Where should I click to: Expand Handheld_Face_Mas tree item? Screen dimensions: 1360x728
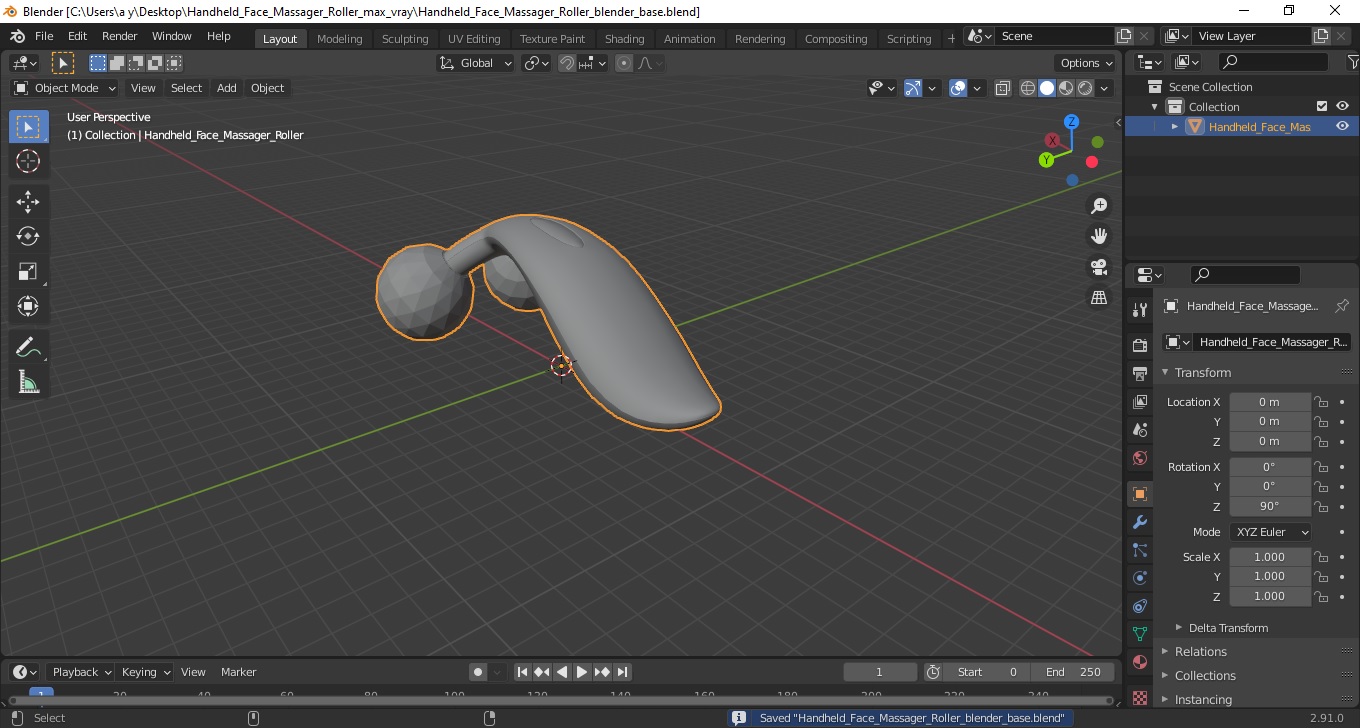[x=1175, y=126]
